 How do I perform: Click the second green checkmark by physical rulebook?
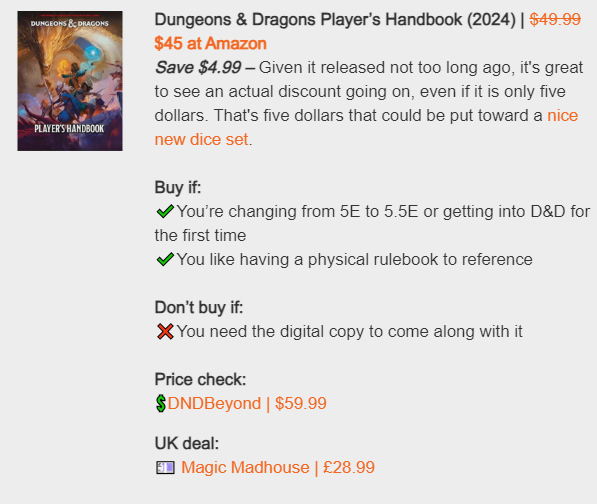(x=165, y=259)
